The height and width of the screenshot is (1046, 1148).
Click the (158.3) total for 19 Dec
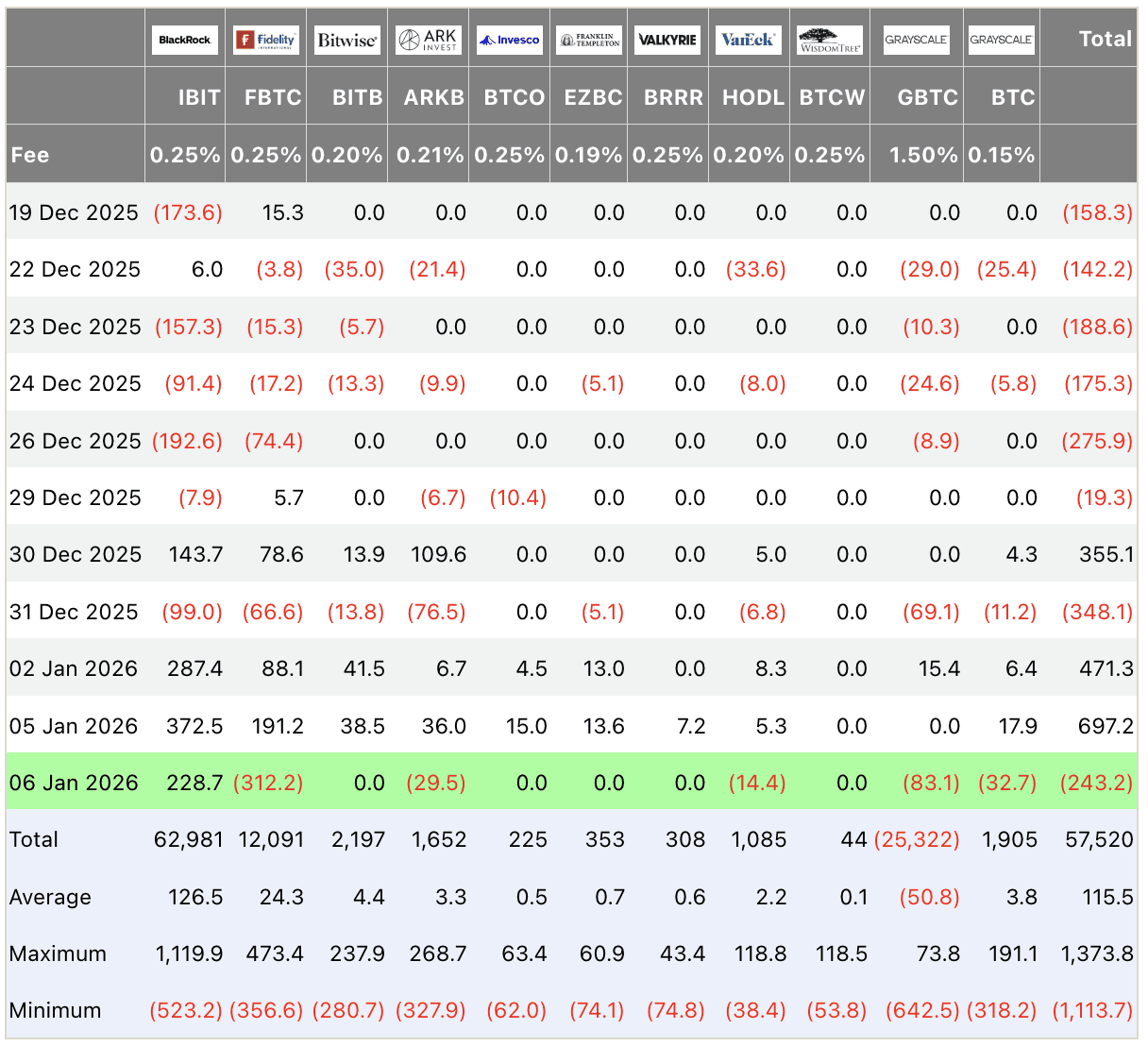coord(1098,212)
